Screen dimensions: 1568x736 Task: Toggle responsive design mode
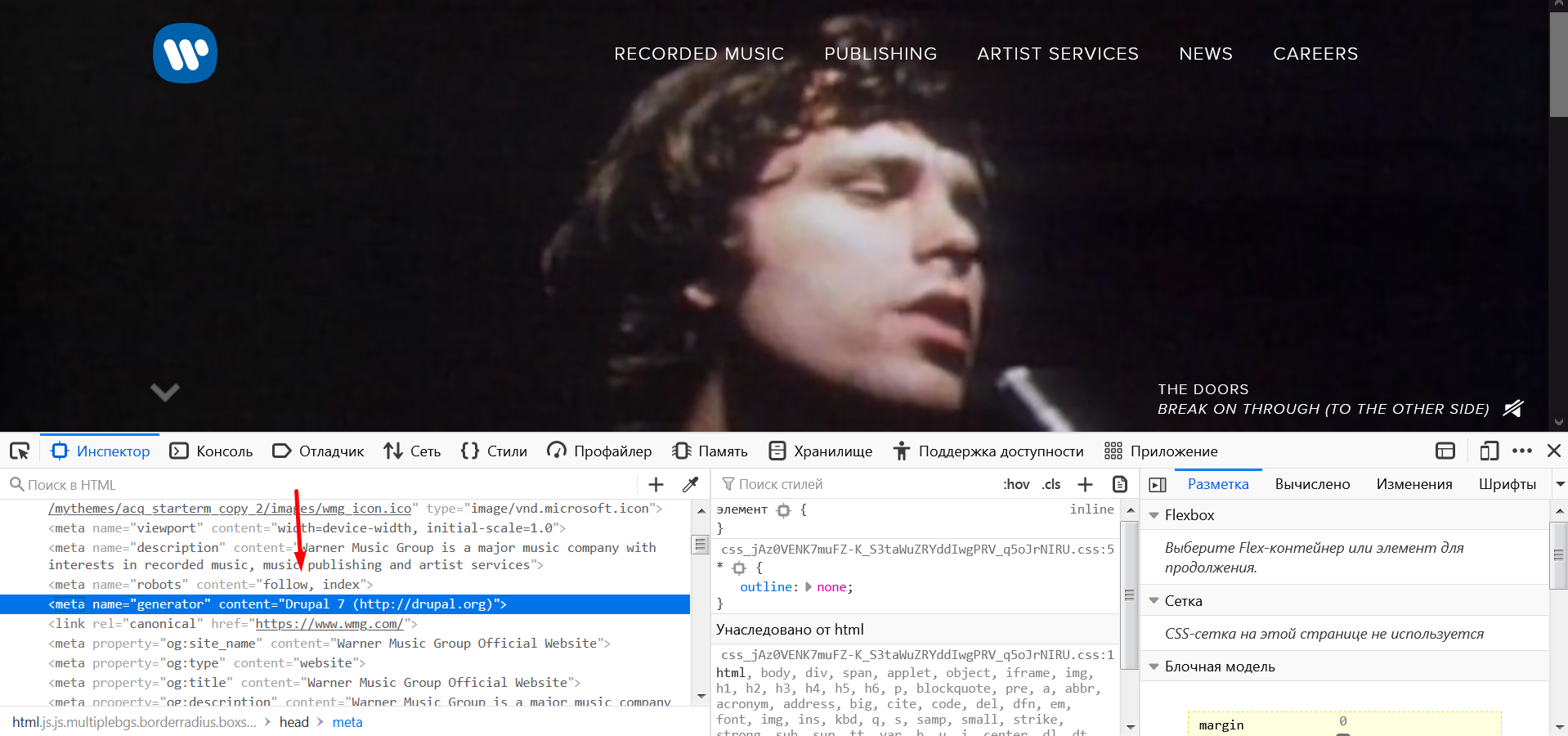[1488, 451]
